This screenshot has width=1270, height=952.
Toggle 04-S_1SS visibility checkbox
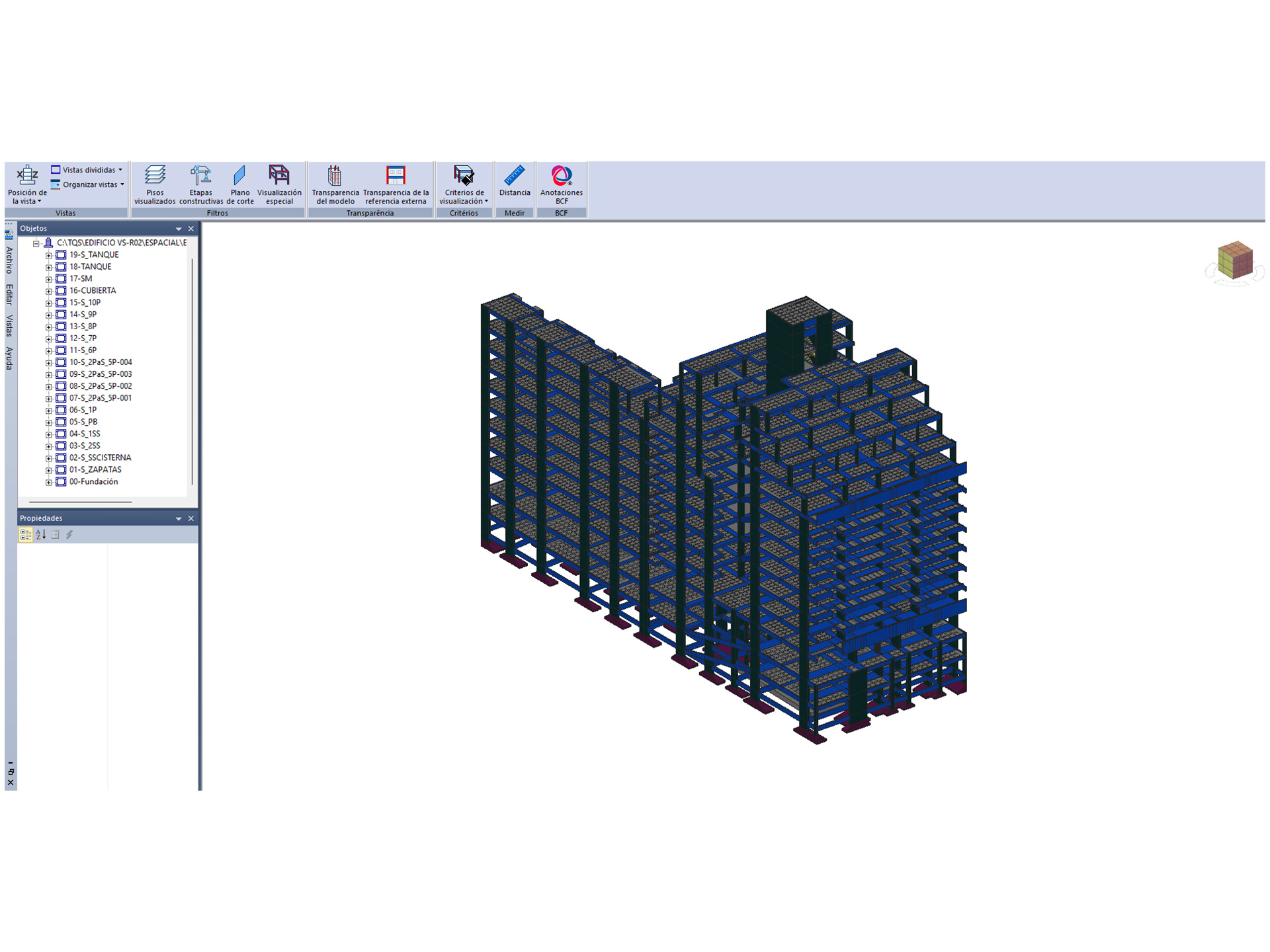(x=61, y=434)
